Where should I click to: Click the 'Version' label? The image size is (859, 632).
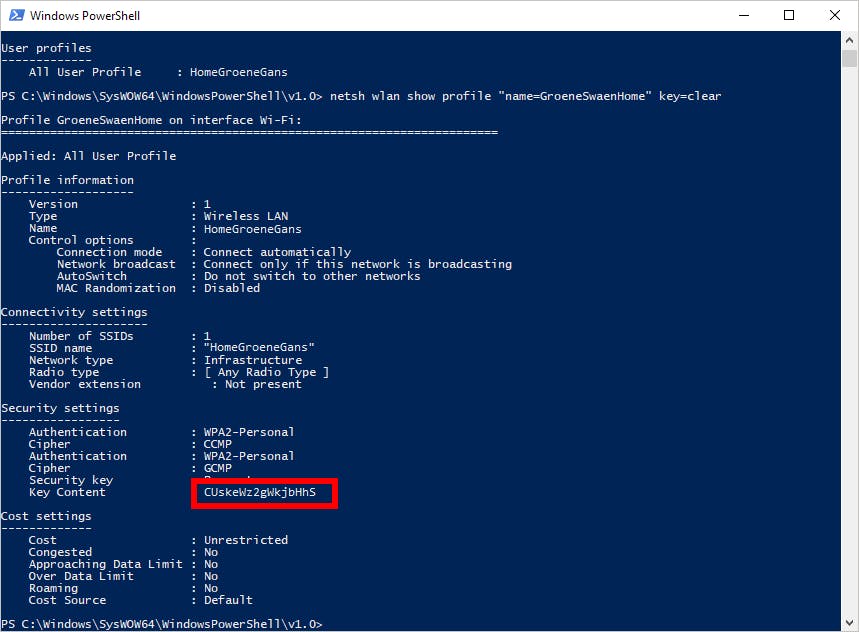(x=53, y=204)
